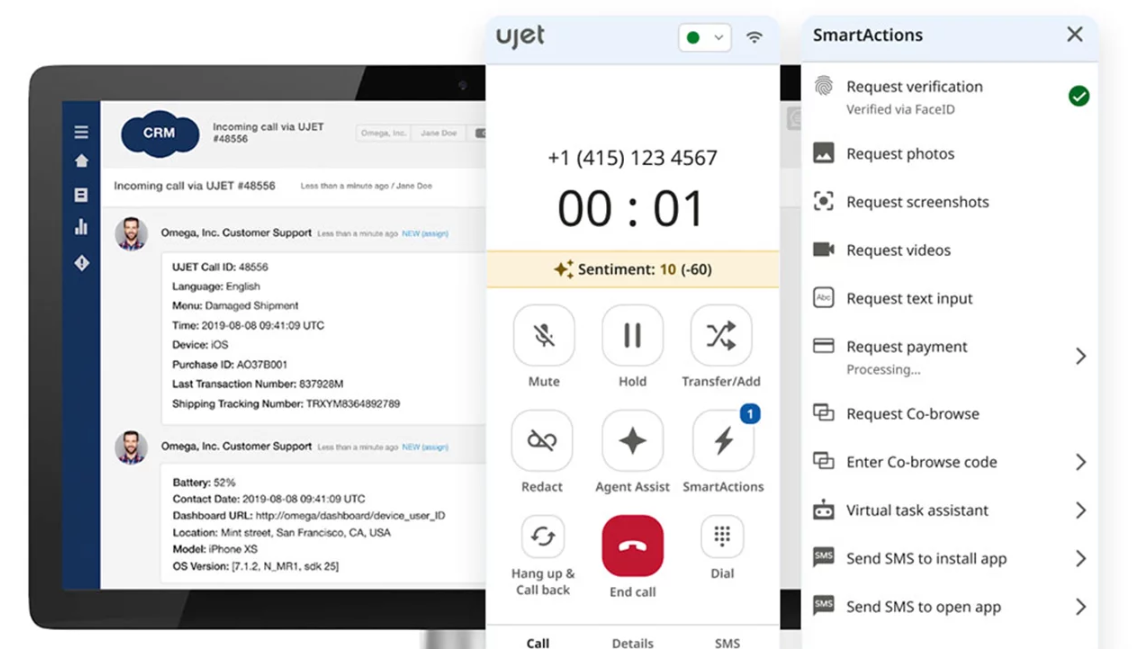This screenshot has width=1135, height=649.
Task: Click the Jane Doe tag in CRM
Action: pos(439,133)
